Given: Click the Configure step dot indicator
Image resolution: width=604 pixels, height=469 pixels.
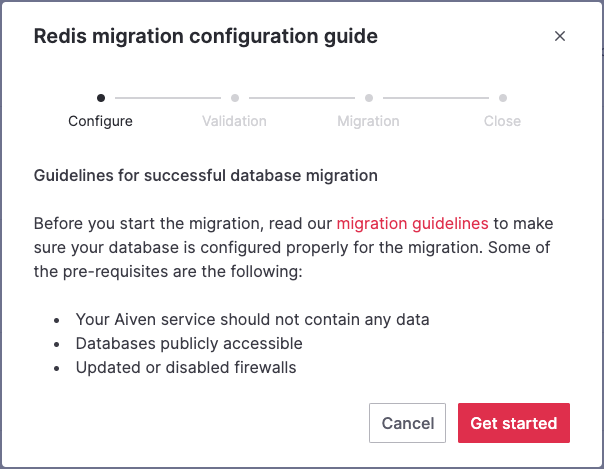Looking at the screenshot, I should coord(100,98).
